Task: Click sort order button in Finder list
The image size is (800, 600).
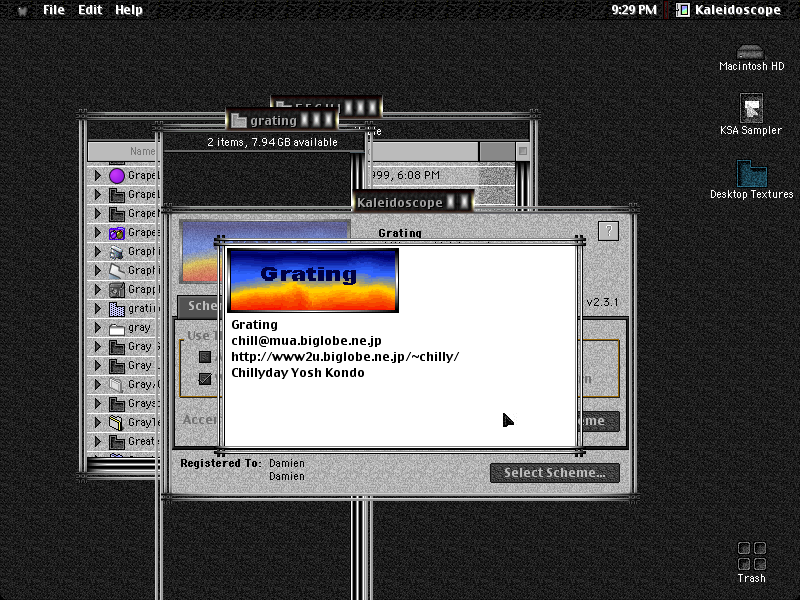Action: click(x=522, y=151)
